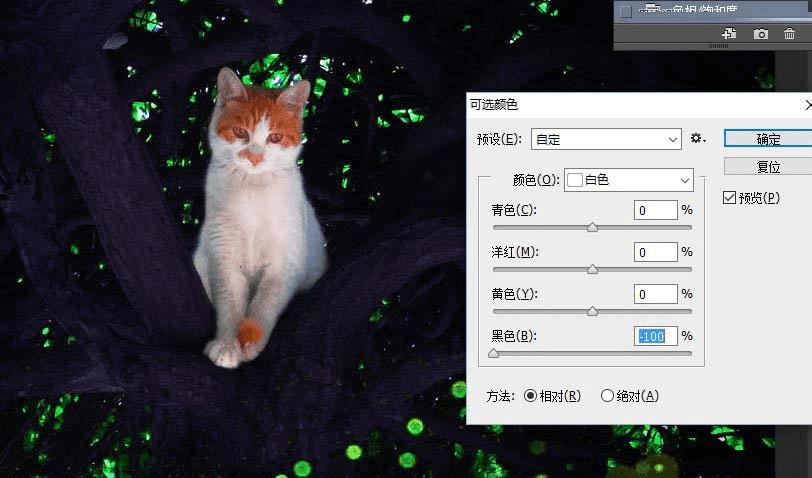This screenshot has height=478, width=812.
Task: Click the 洋红(M) magenta value field
Action: pos(656,252)
